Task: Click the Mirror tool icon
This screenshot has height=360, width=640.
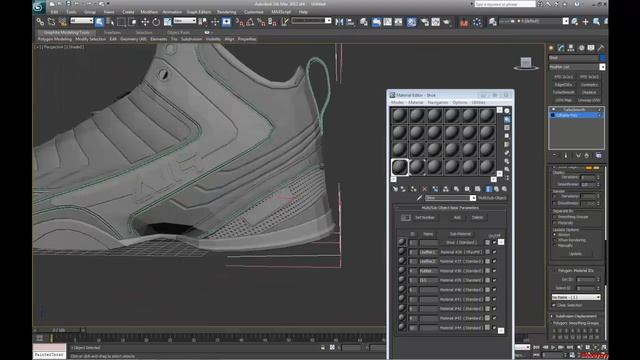Action: point(339,22)
